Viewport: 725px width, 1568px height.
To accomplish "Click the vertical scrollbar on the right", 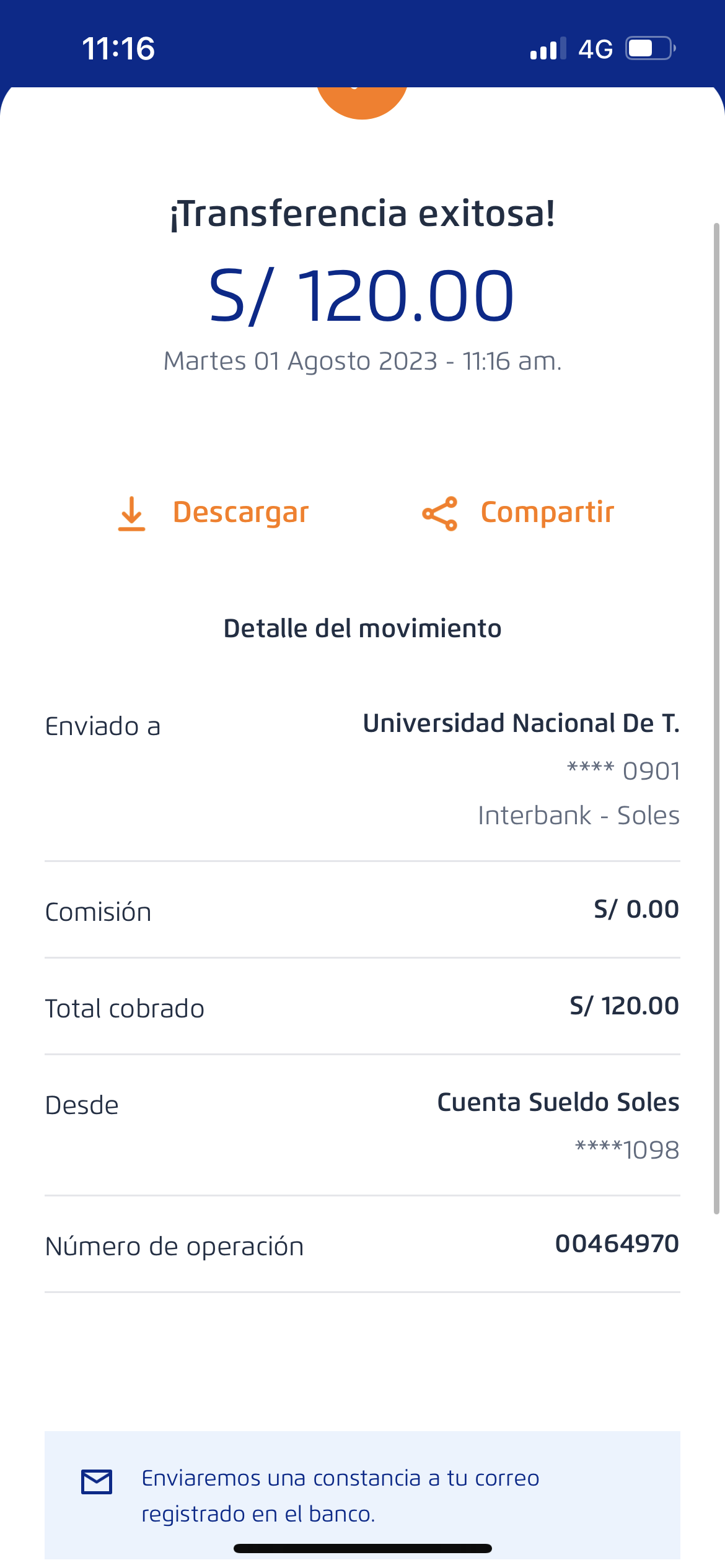I will pos(716,718).
